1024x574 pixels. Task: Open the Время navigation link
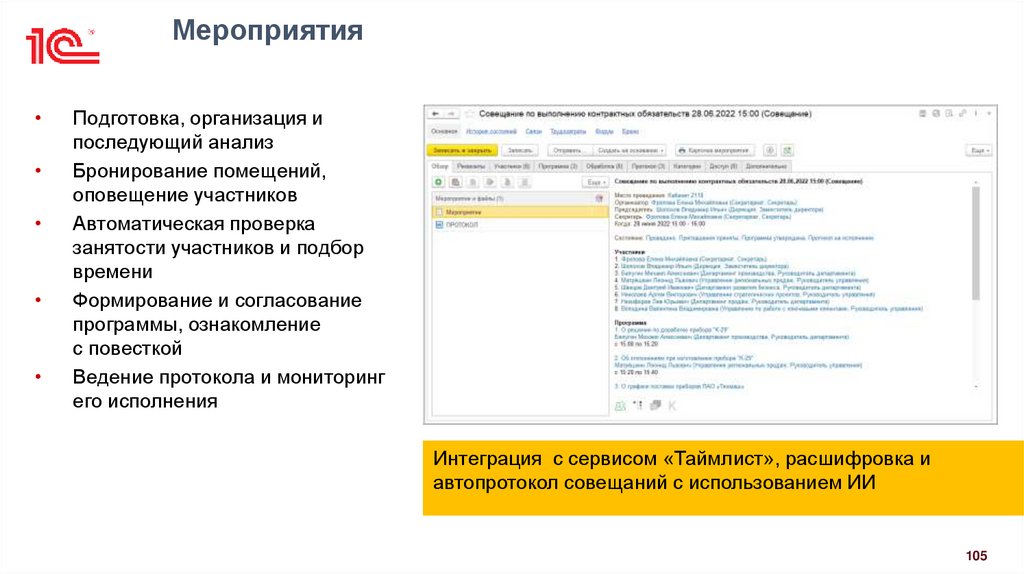coord(630,131)
